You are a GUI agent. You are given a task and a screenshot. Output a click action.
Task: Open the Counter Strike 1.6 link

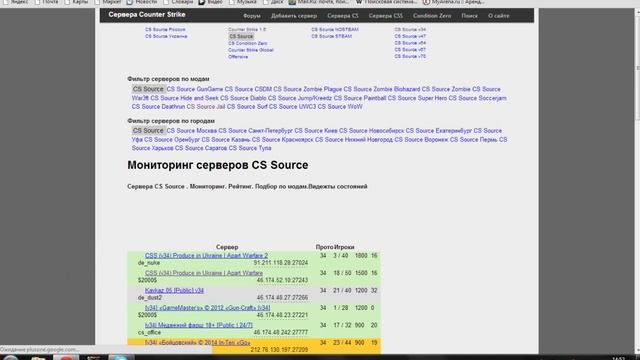(x=247, y=29)
